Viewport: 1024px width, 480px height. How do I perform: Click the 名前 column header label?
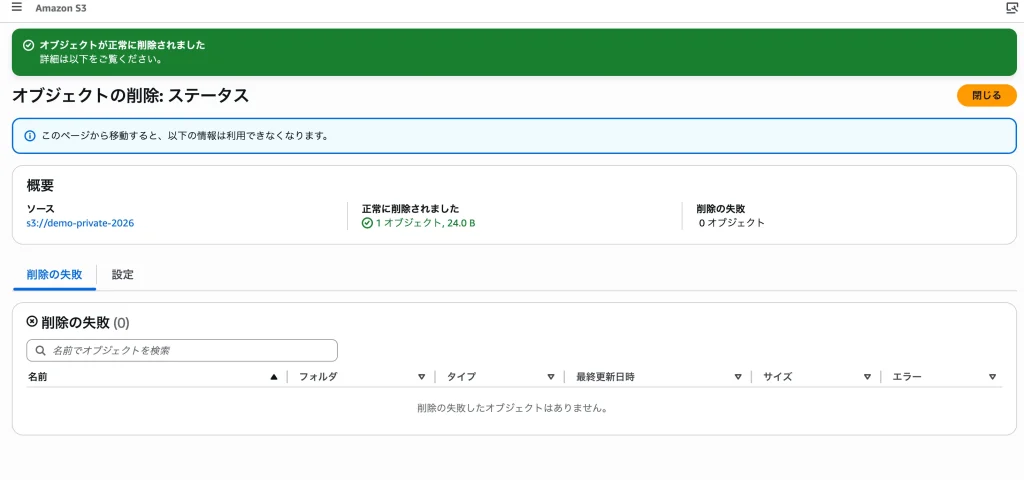click(x=37, y=377)
